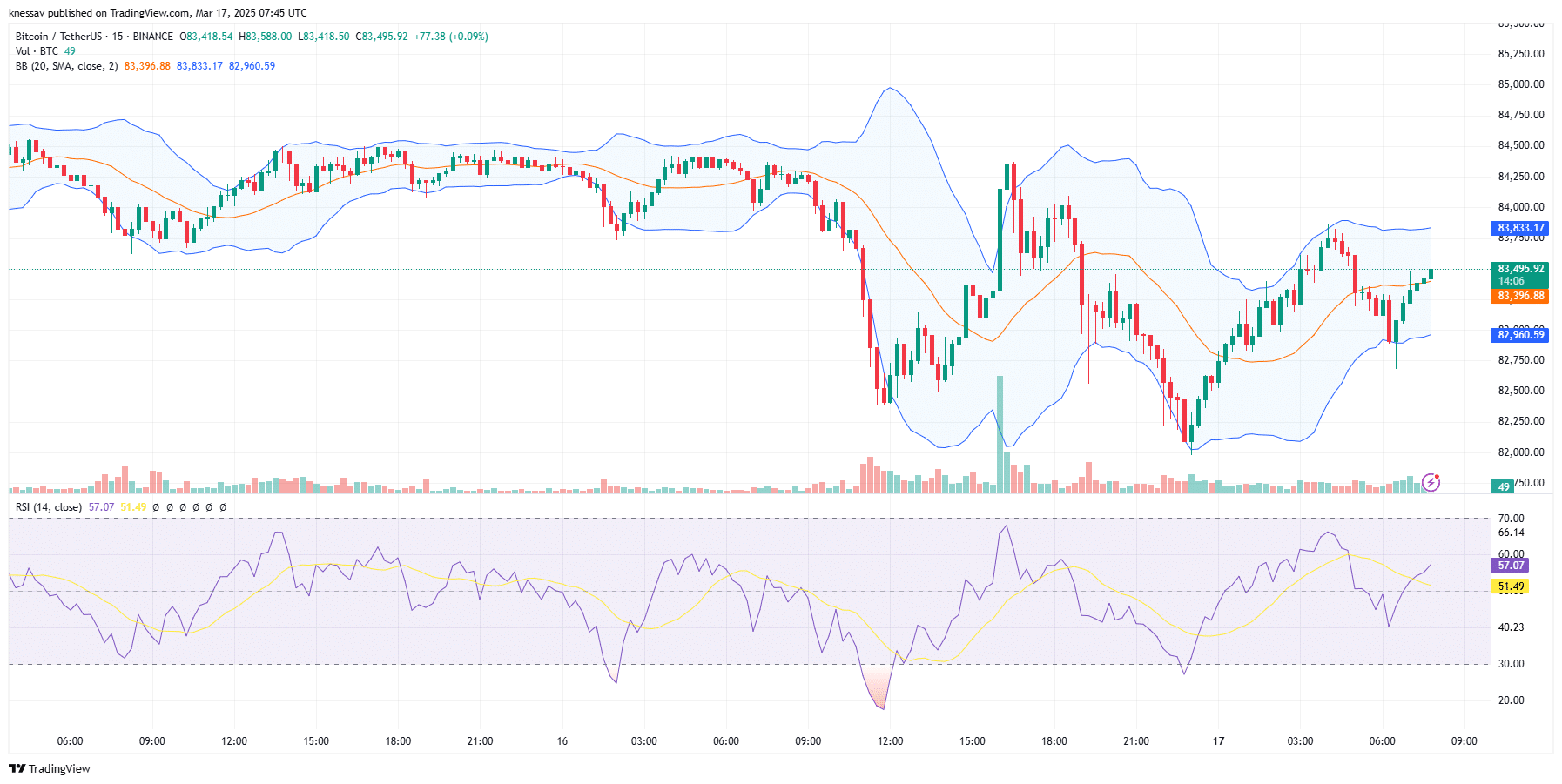The height and width of the screenshot is (784, 1562).
Task: Click the bold date label 17 on time axis
Action: pos(1219,741)
